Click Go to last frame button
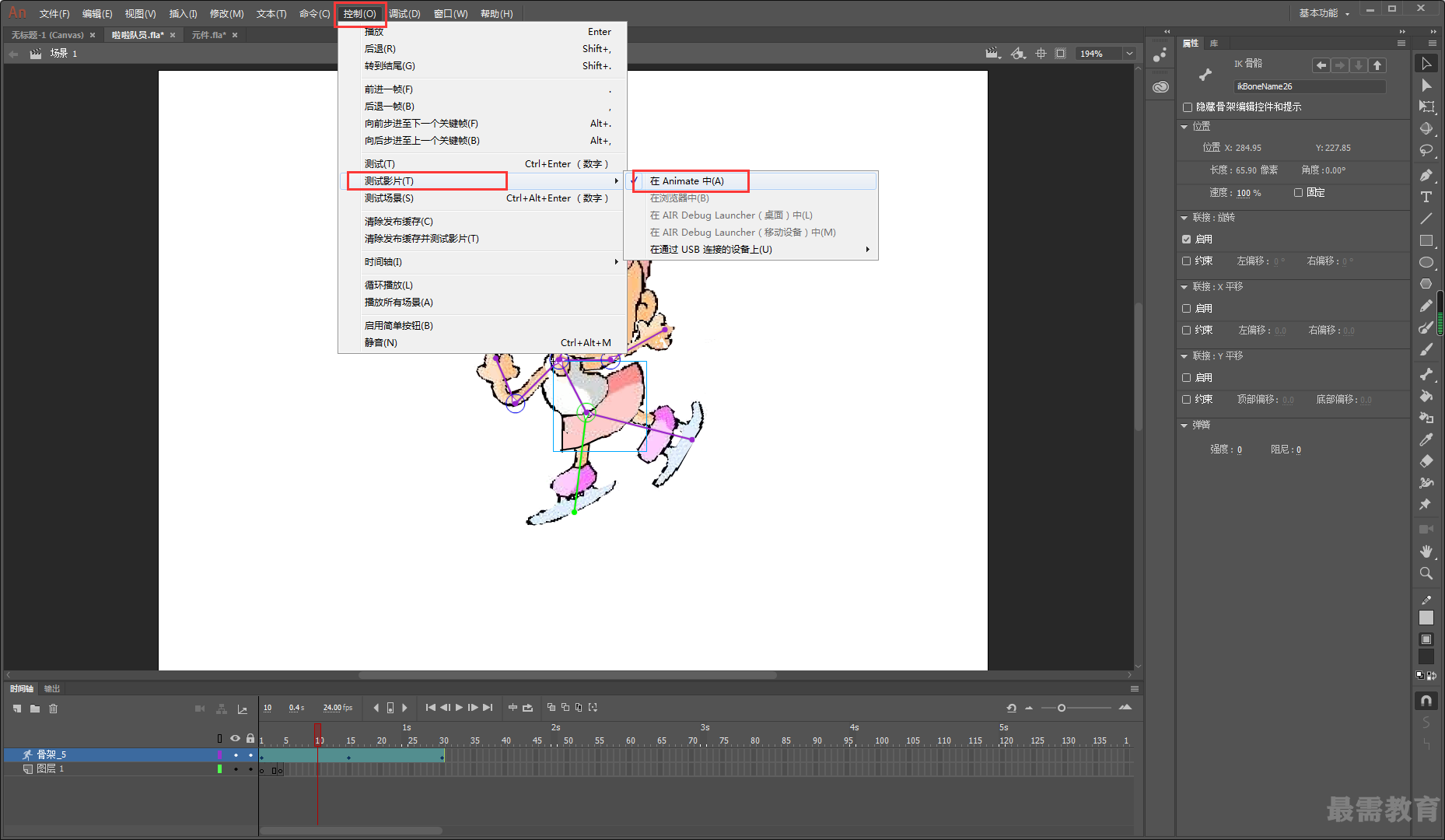 [488, 708]
